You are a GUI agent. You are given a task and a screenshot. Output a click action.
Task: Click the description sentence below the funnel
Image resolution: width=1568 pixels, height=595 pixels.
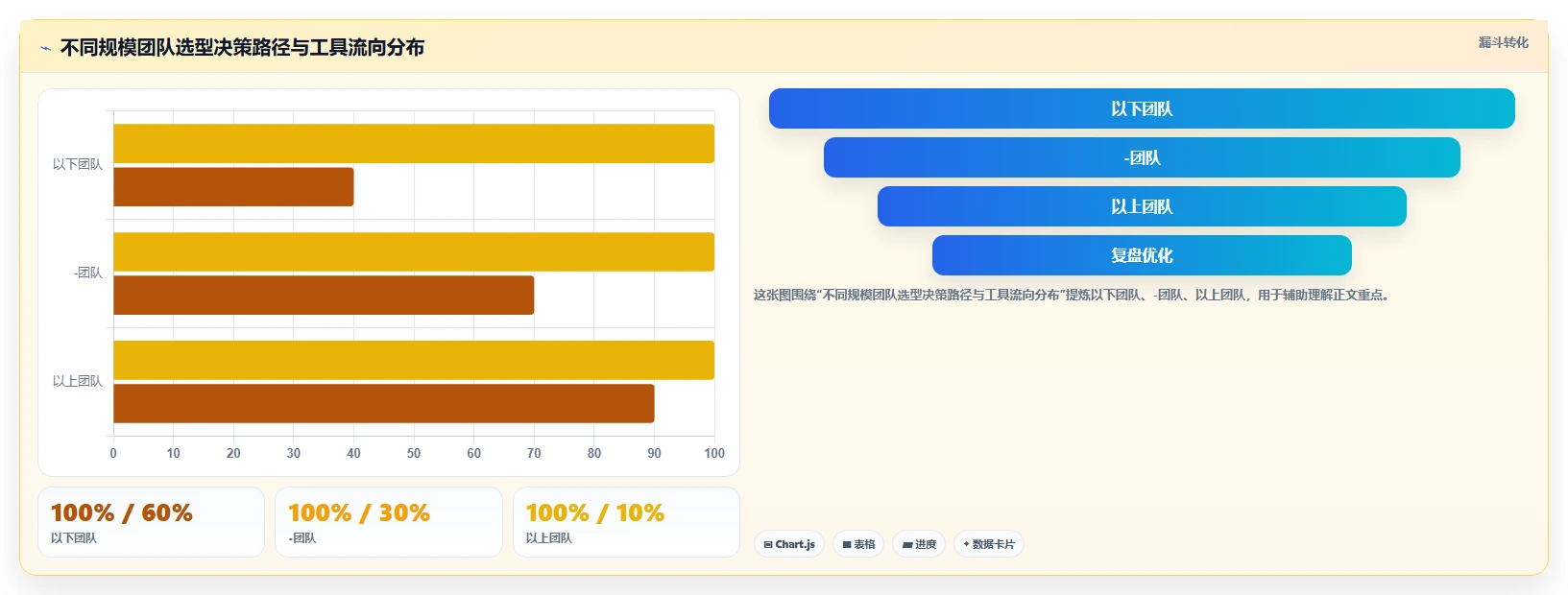pyautogui.click(x=1072, y=296)
